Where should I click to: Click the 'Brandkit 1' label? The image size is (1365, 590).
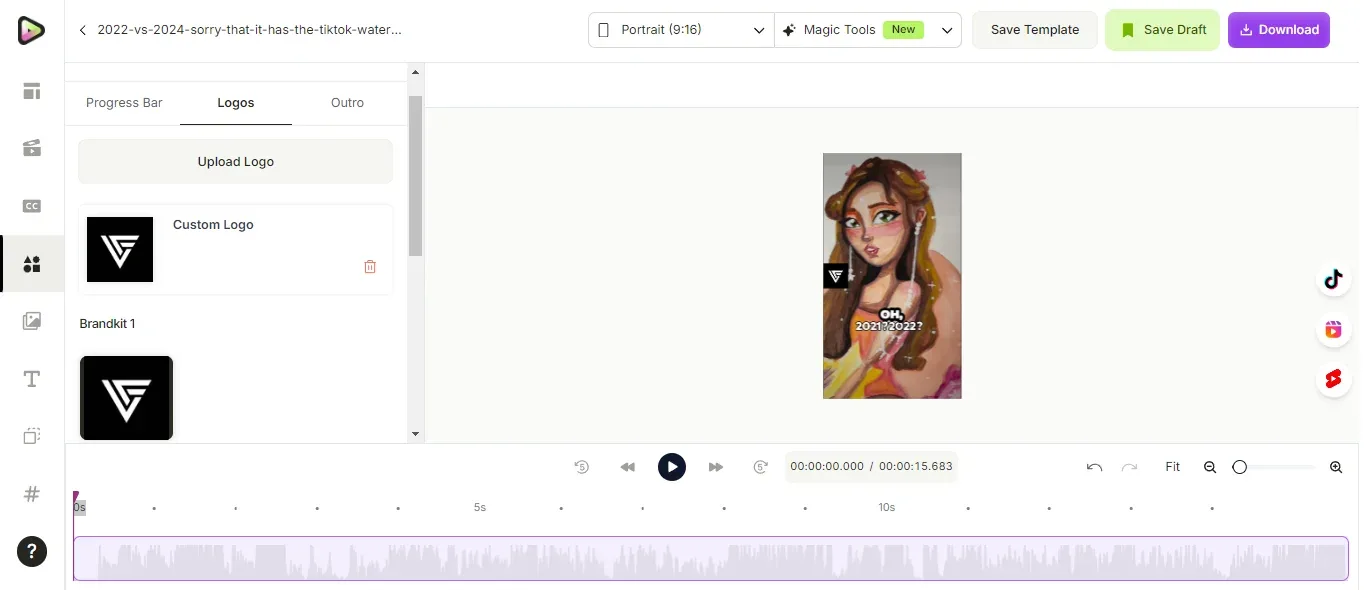107,324
